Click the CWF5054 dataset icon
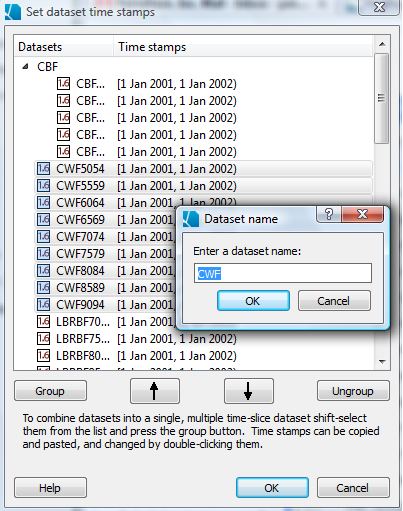 pos(43,169)
